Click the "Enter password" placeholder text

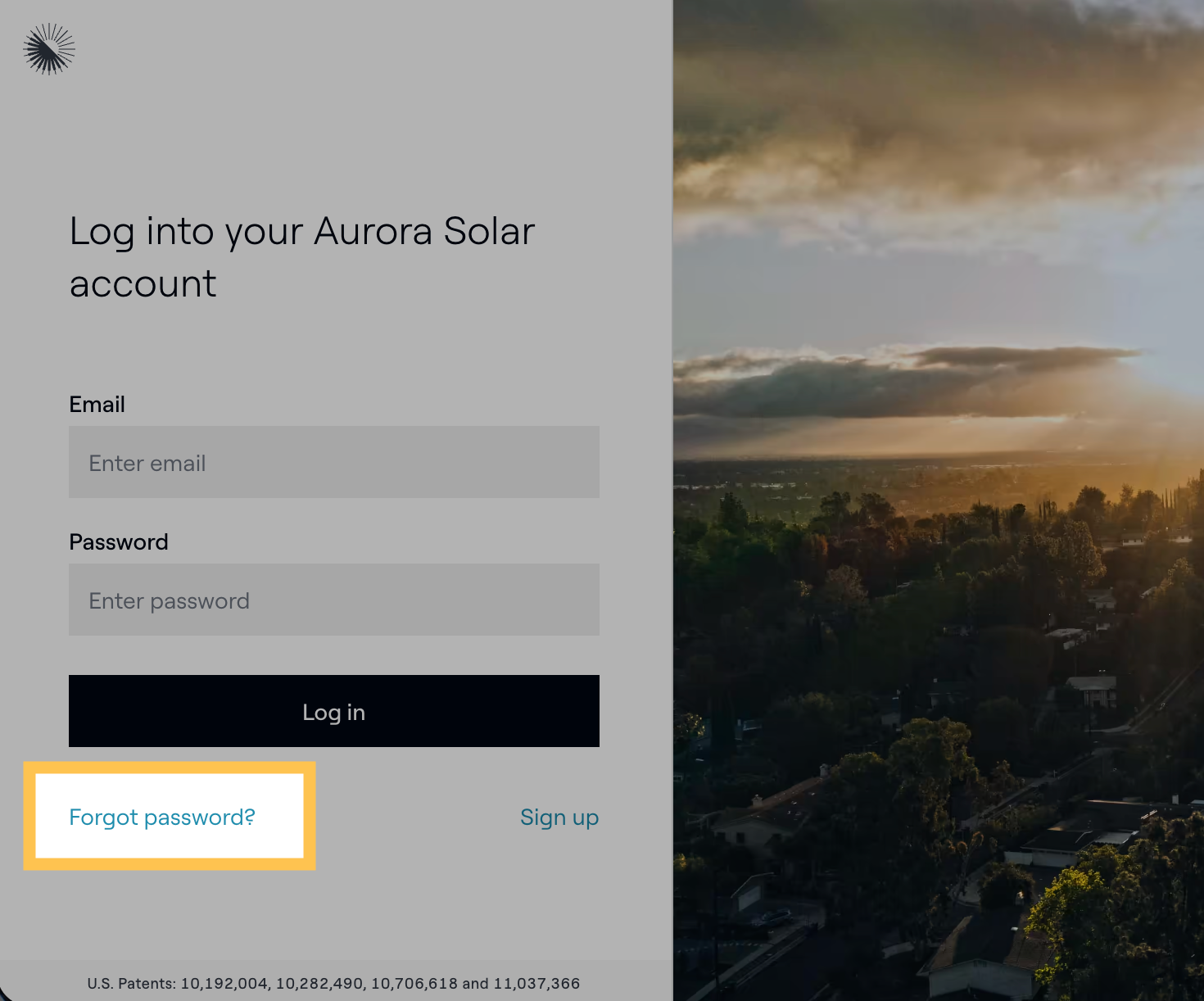169,601
